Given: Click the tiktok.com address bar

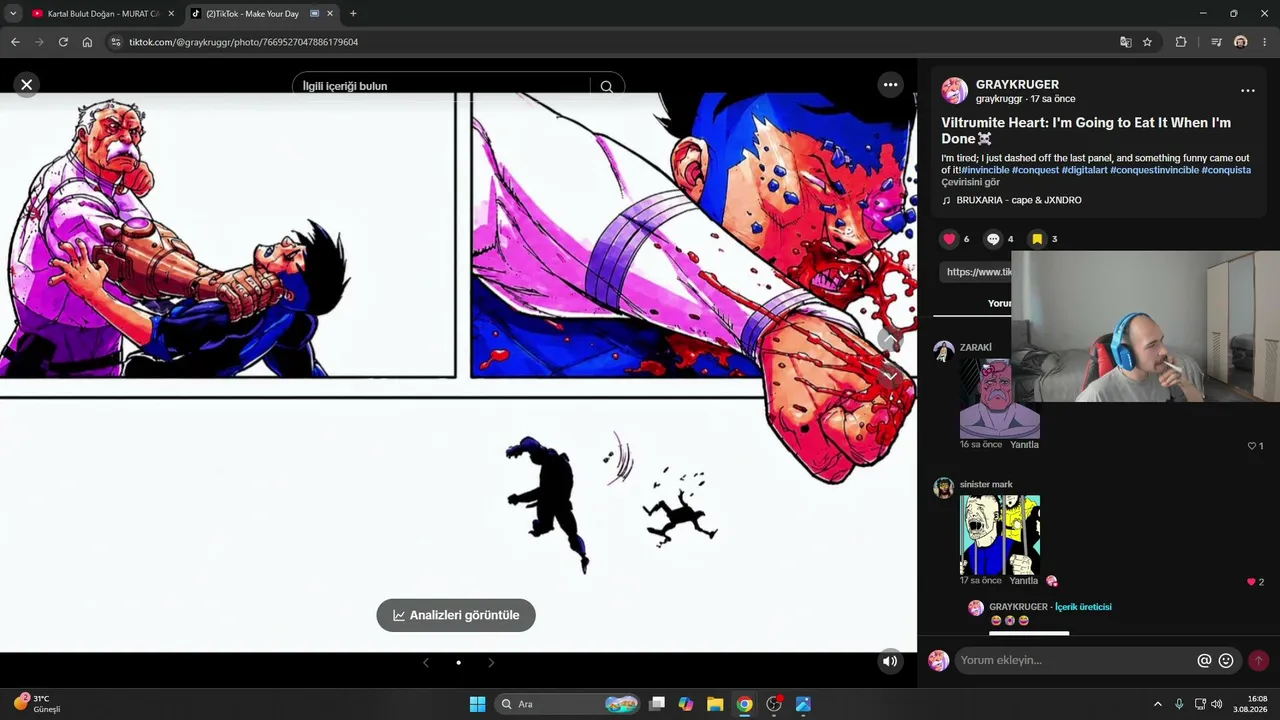Looking at the screenshot, I should pos(610,42).
